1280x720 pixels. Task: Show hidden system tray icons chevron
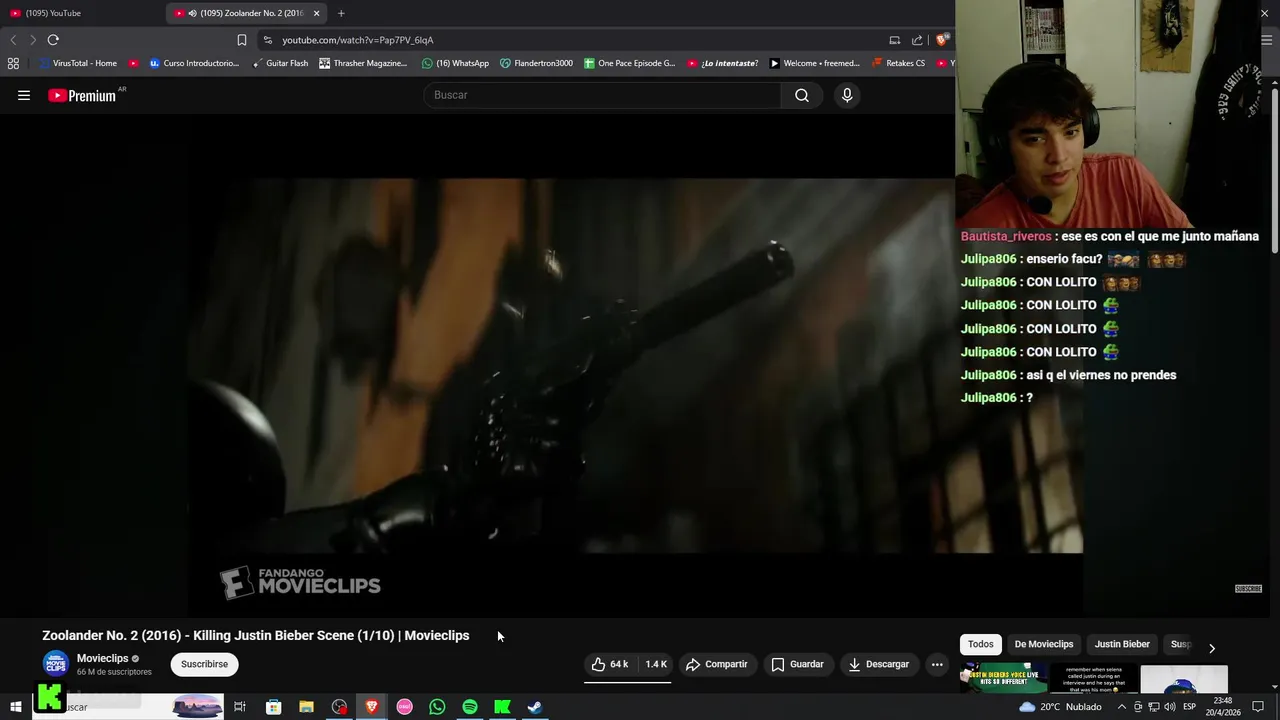(x=1122, y=707)
